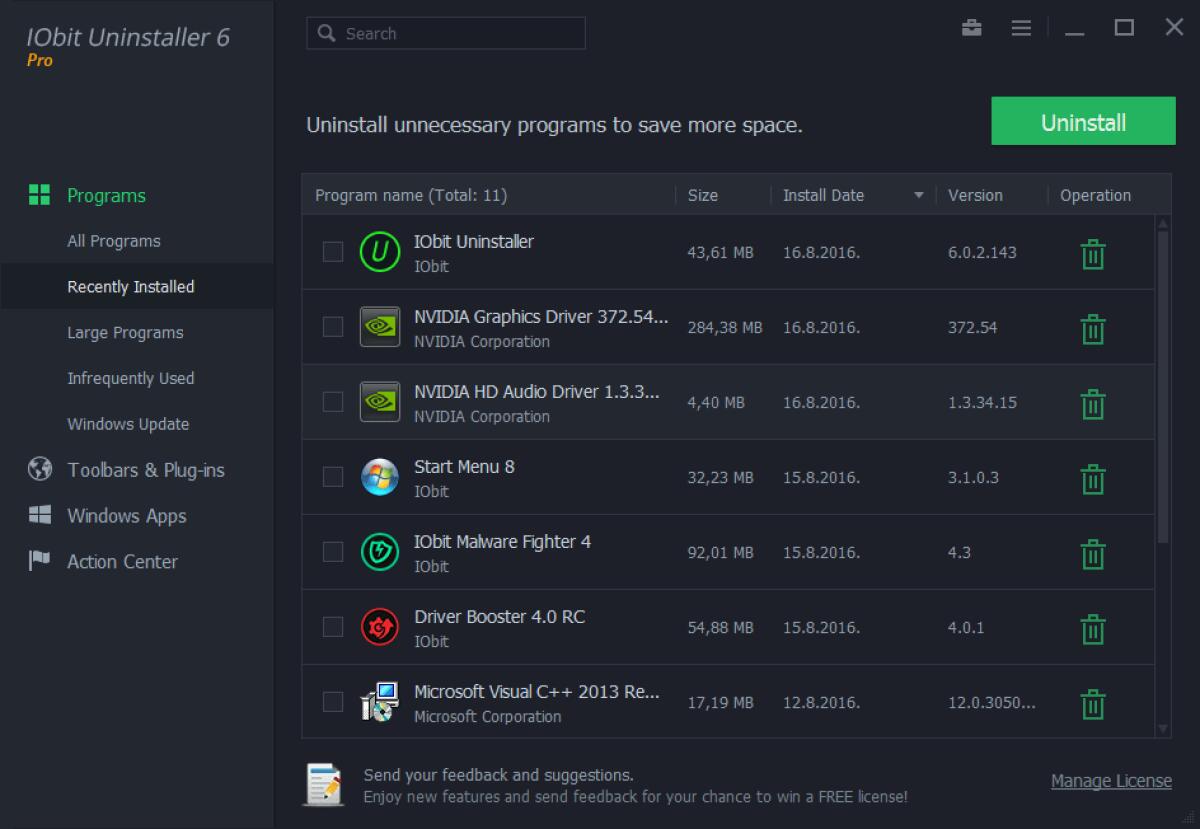Screen dimensions: 1200x829
Task: Tick the Driver Booster 4.0 RC checkbox
Action: 333,627
